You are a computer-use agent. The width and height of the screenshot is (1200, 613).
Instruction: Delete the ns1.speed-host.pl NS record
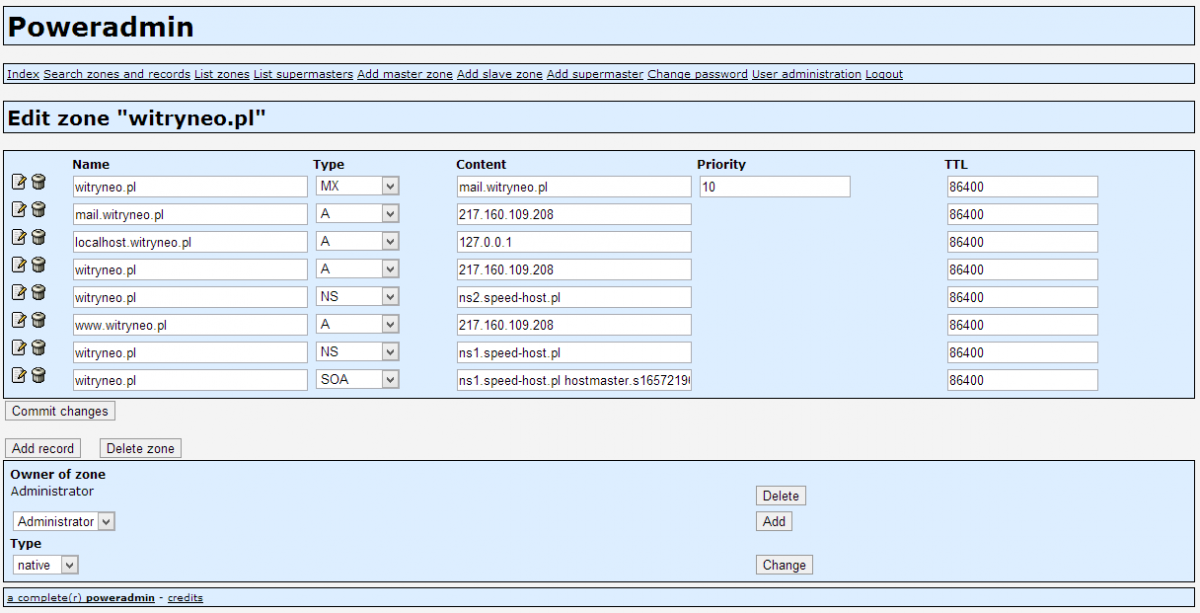click(x=38, y=347)
